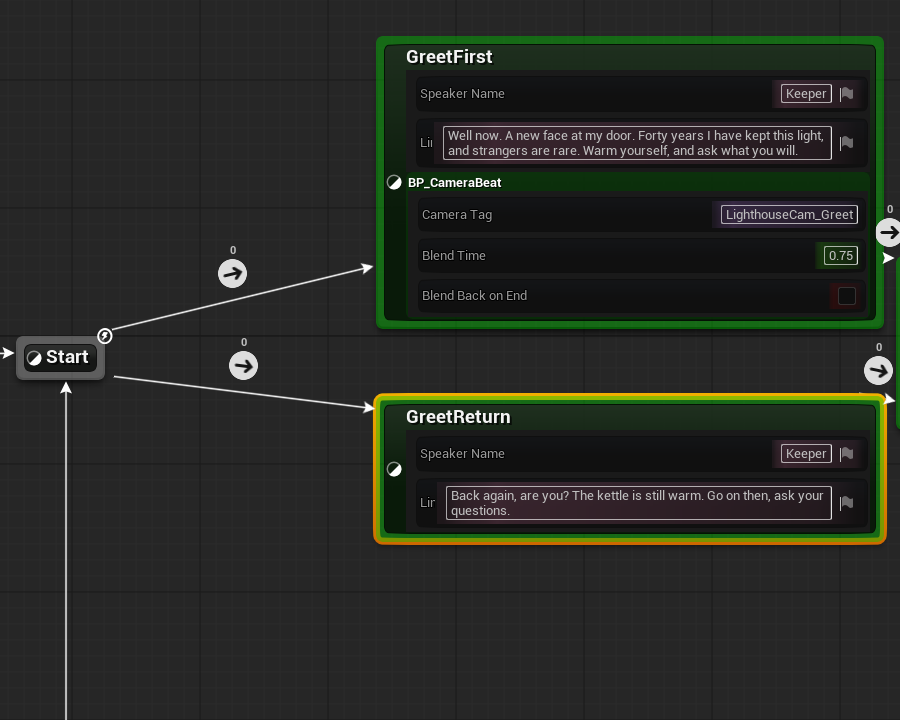Click the GreetReturn Speaker Name label
The width and height of the screenshot is (900, 720).
462,454
